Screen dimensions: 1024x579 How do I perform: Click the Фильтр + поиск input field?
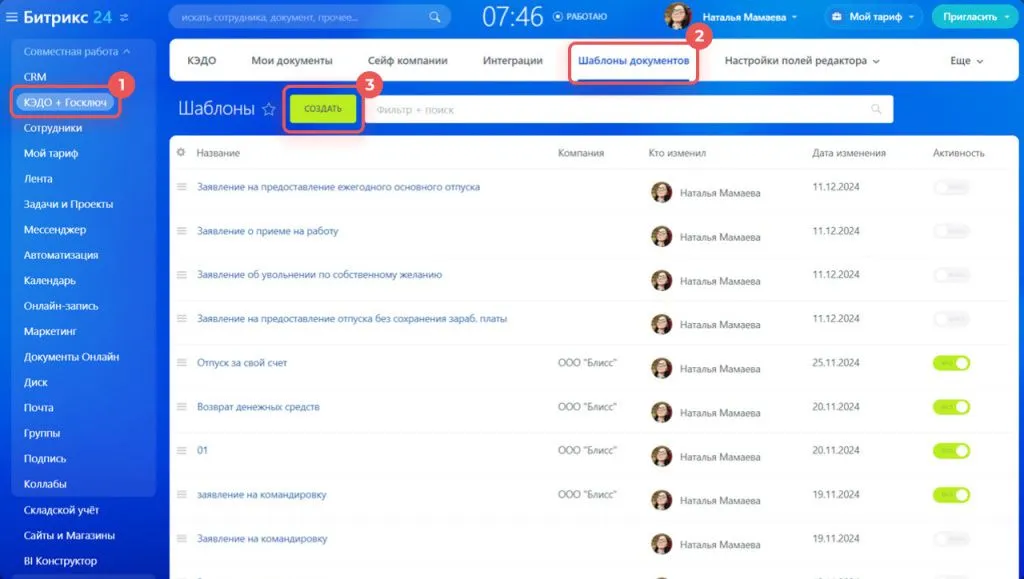point(615,110)
